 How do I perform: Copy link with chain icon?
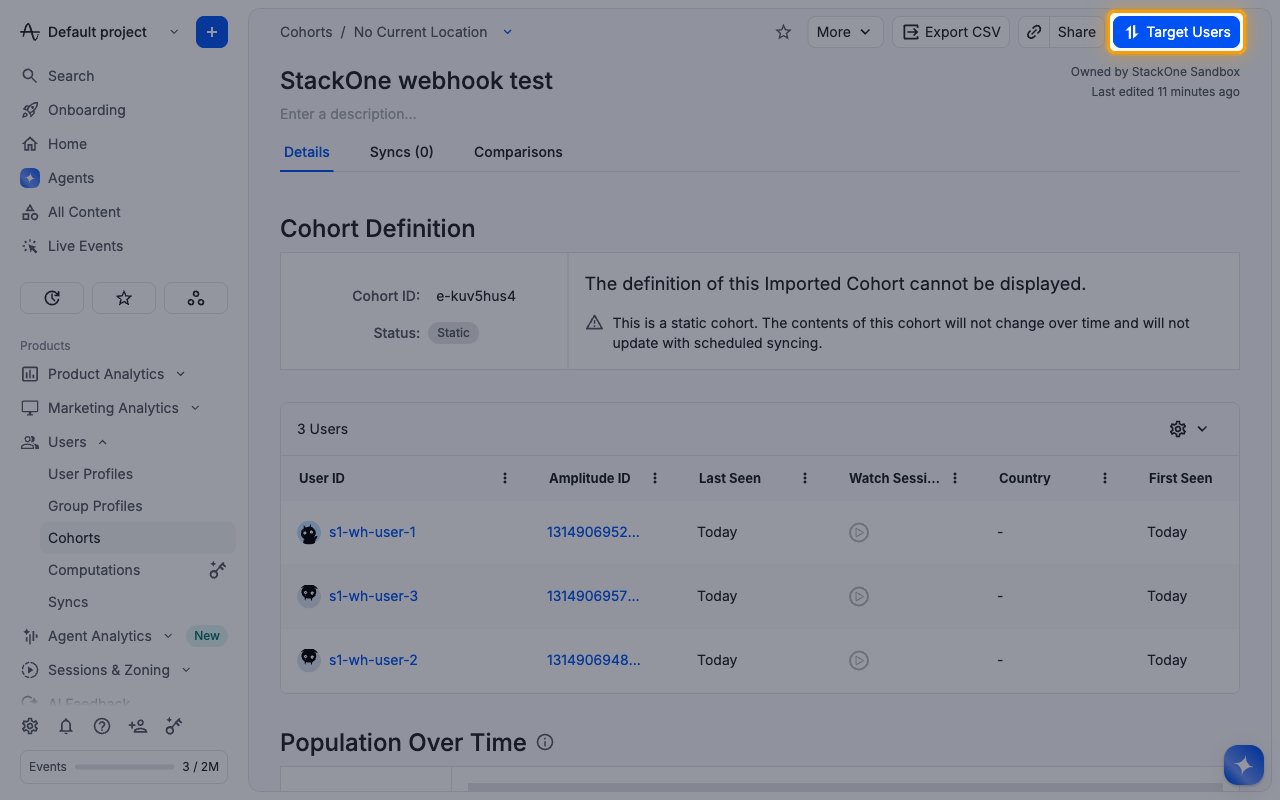click(x=1034, y=32)
